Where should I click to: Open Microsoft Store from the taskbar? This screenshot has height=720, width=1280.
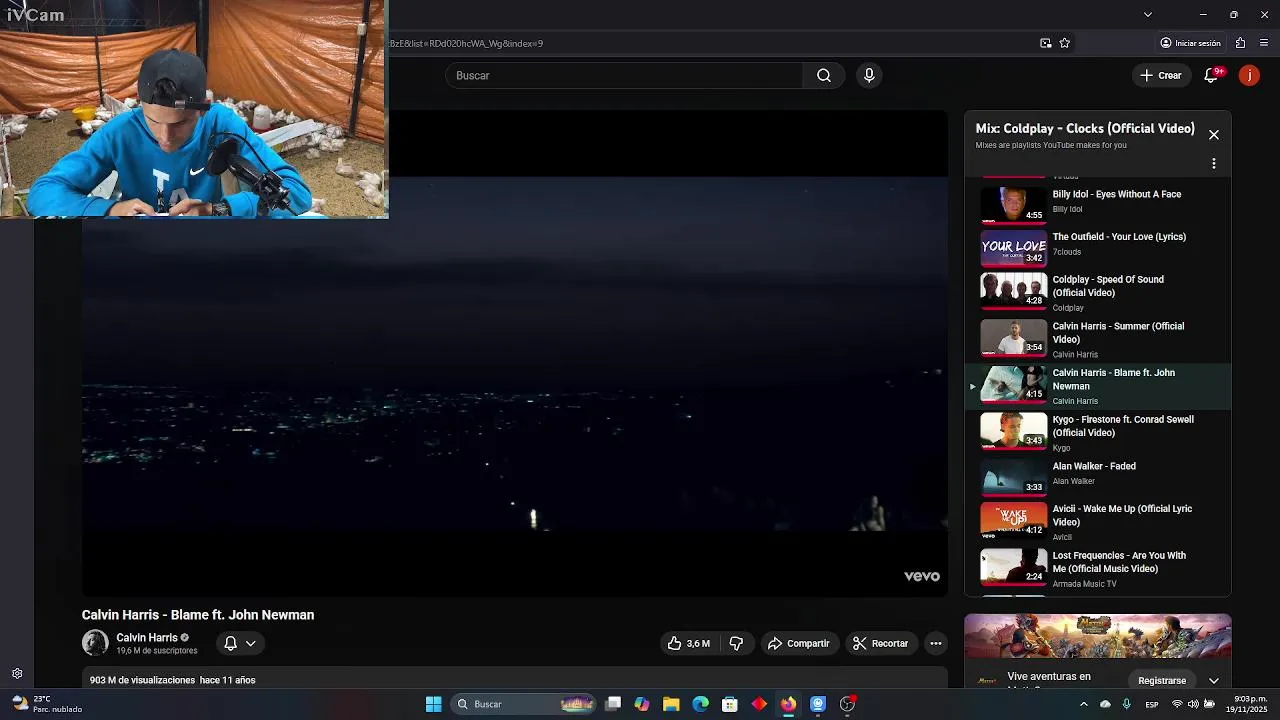(730, 704)
